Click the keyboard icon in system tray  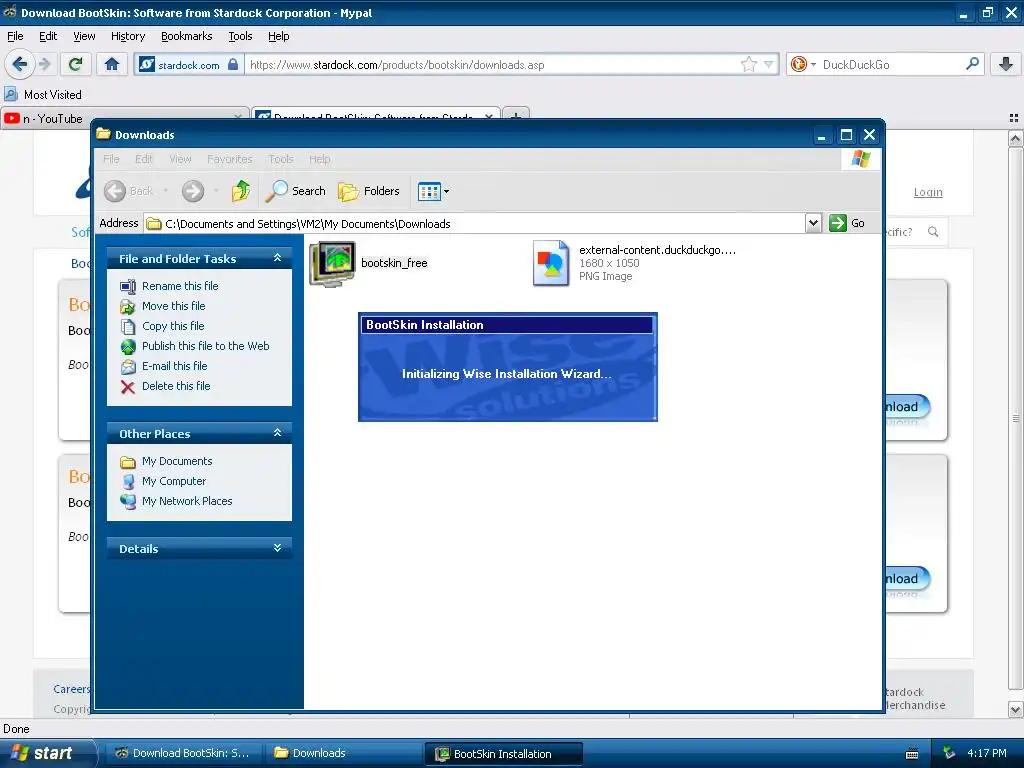912,754
